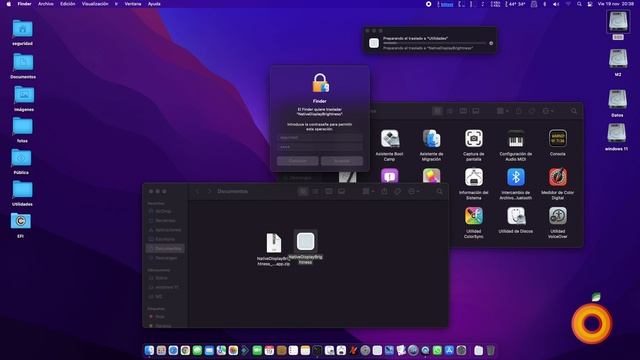This screenshot has width=640, height=360.
Task: Open Messages from the Dock
Action: 197,350
